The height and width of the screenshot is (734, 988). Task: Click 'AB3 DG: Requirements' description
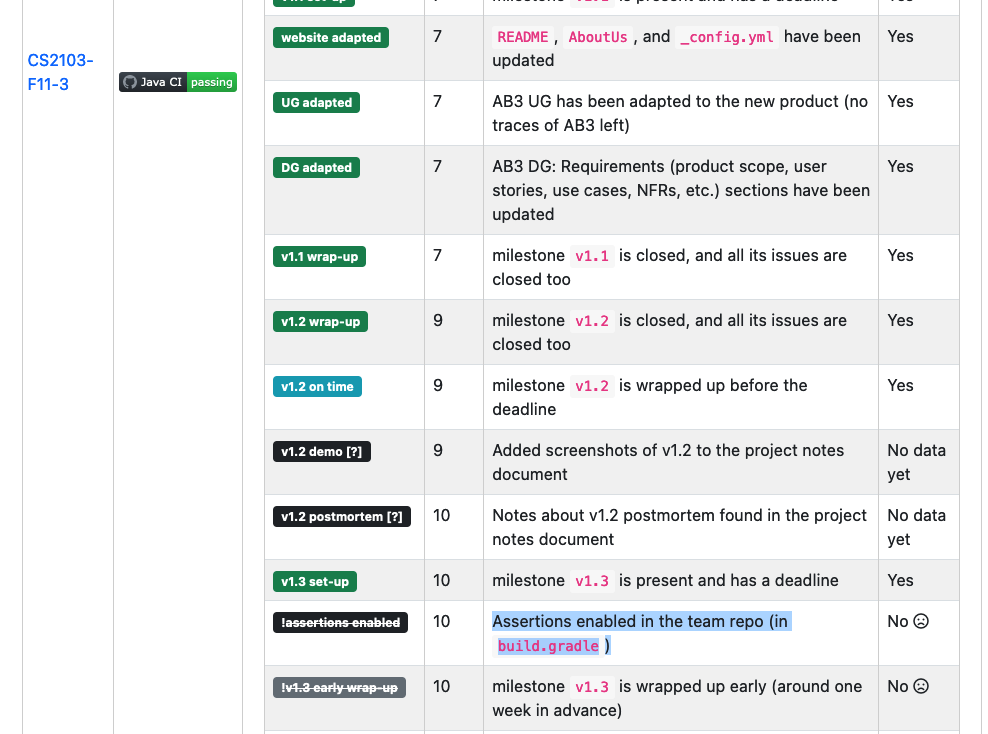681,190
